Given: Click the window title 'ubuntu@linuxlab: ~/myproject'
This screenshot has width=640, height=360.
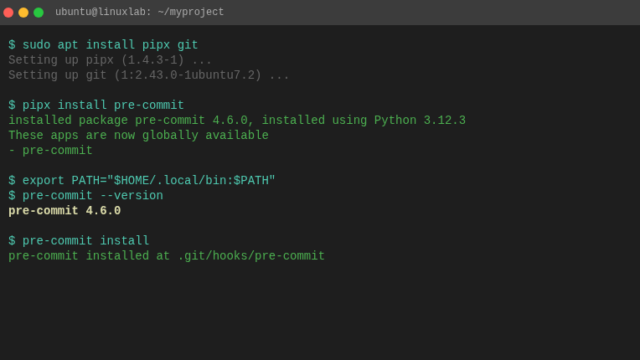Looking at the screenshot, I should coord(139,12).
